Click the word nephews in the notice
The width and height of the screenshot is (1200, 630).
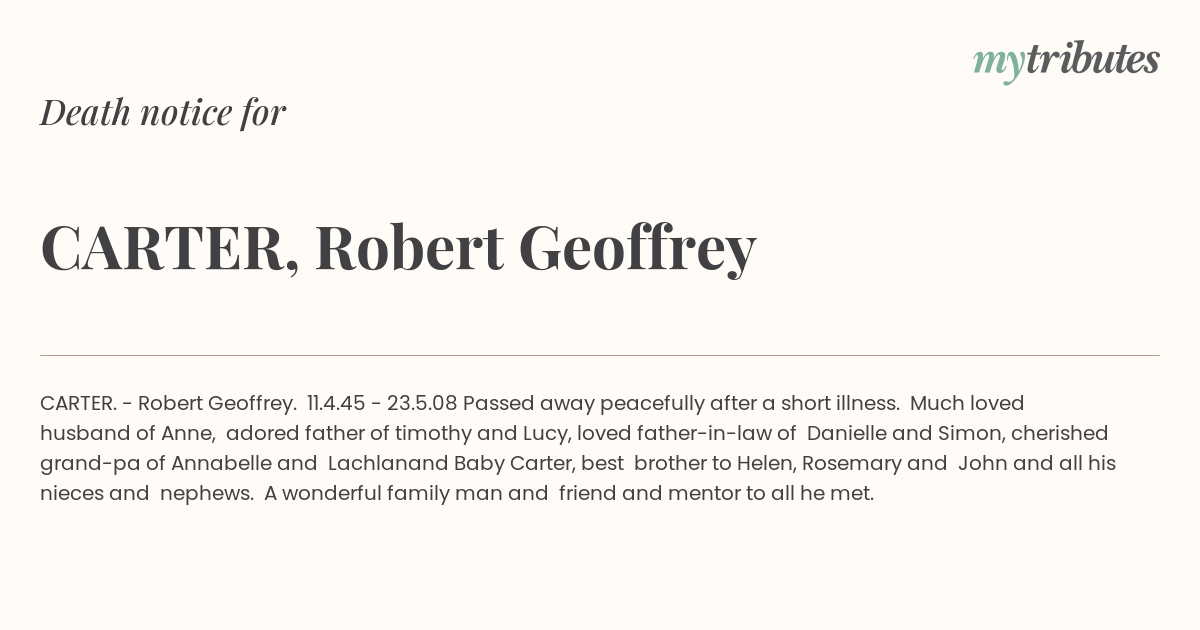click(206, 494)
